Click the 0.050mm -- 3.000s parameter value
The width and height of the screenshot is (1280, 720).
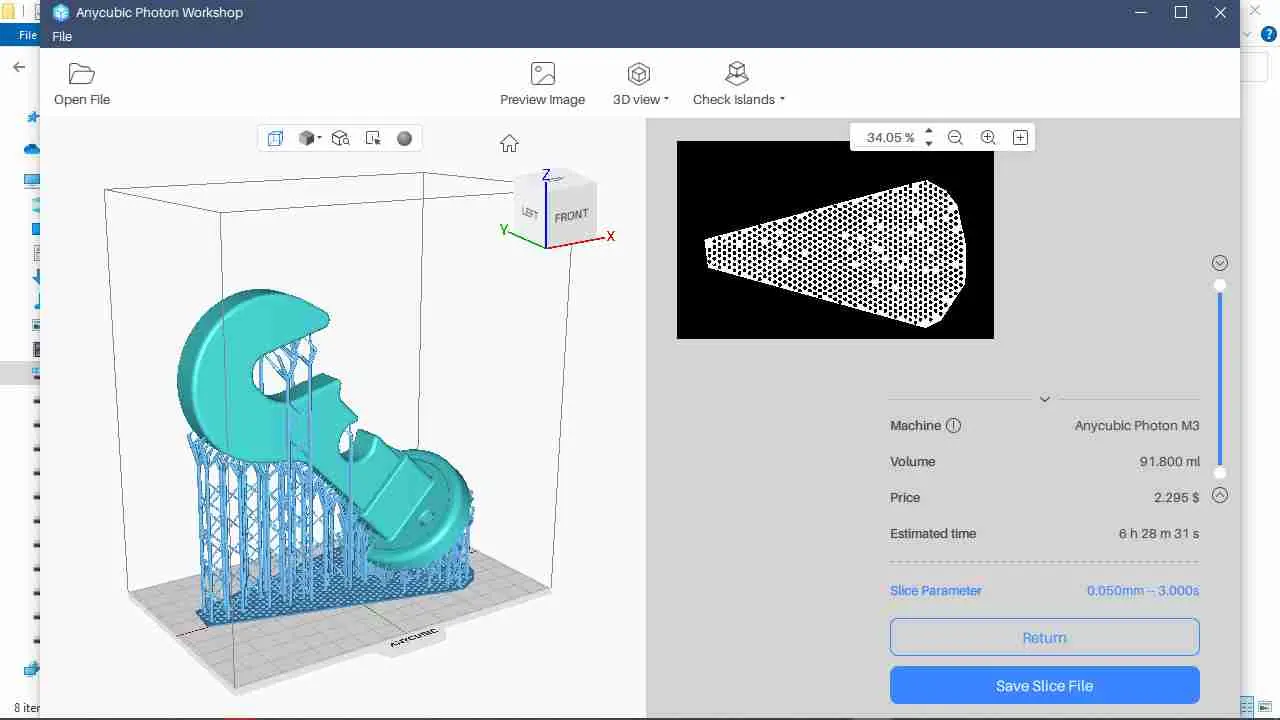tap(1143, 591)
